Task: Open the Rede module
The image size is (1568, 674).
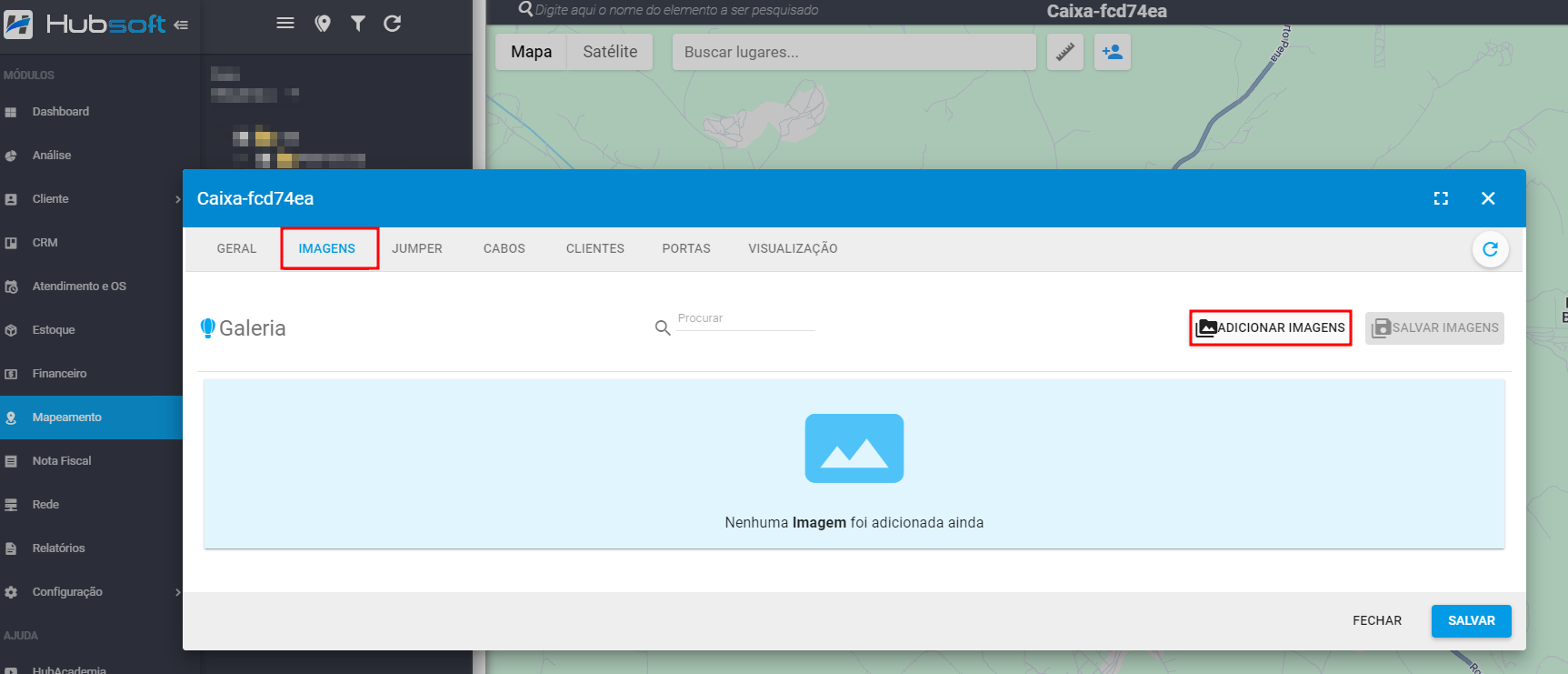Action: click(x=91, y=505)
